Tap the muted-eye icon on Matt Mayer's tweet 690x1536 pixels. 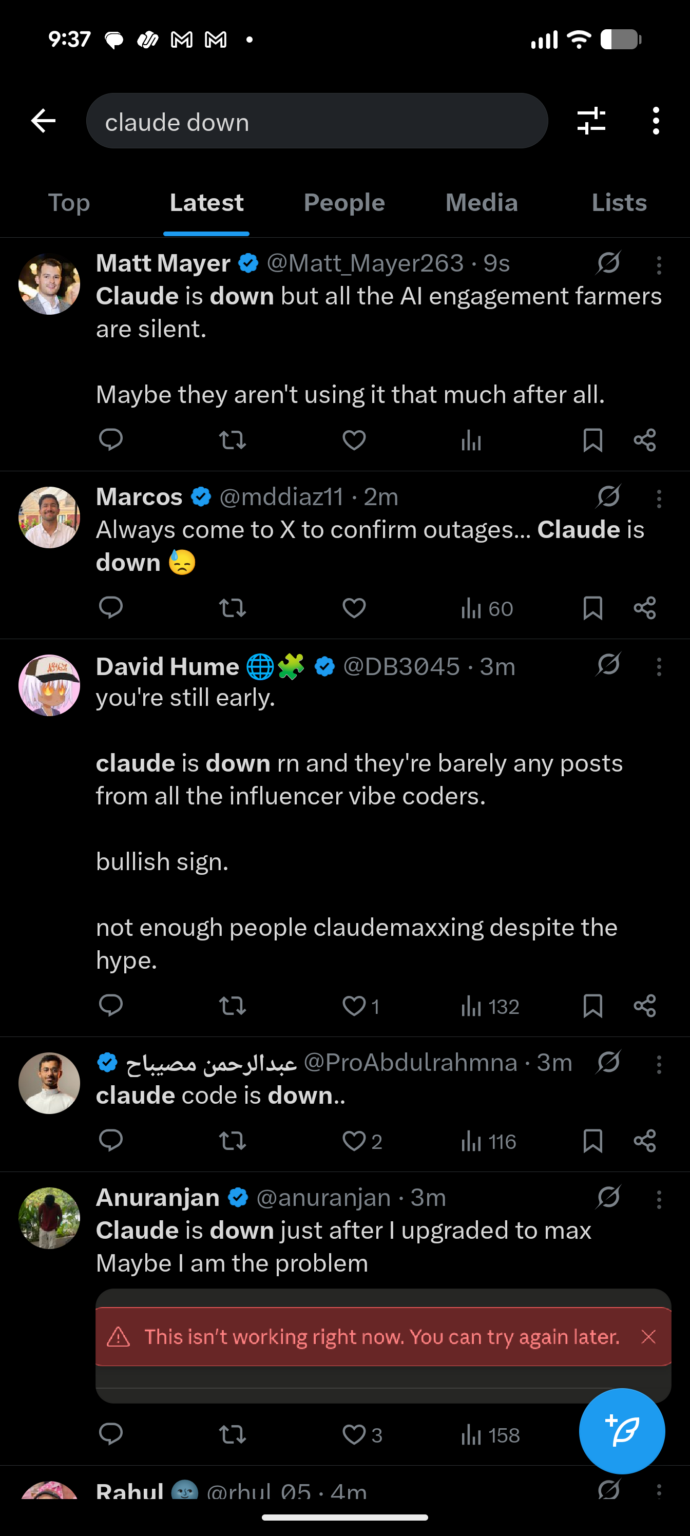(609, 263)
